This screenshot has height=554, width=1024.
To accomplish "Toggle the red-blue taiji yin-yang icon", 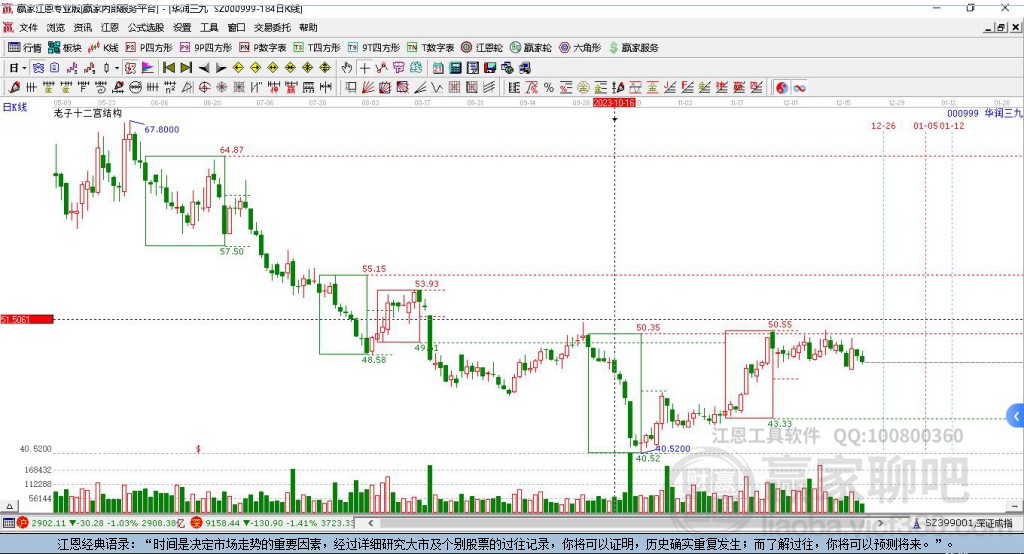I will point(782,88).
